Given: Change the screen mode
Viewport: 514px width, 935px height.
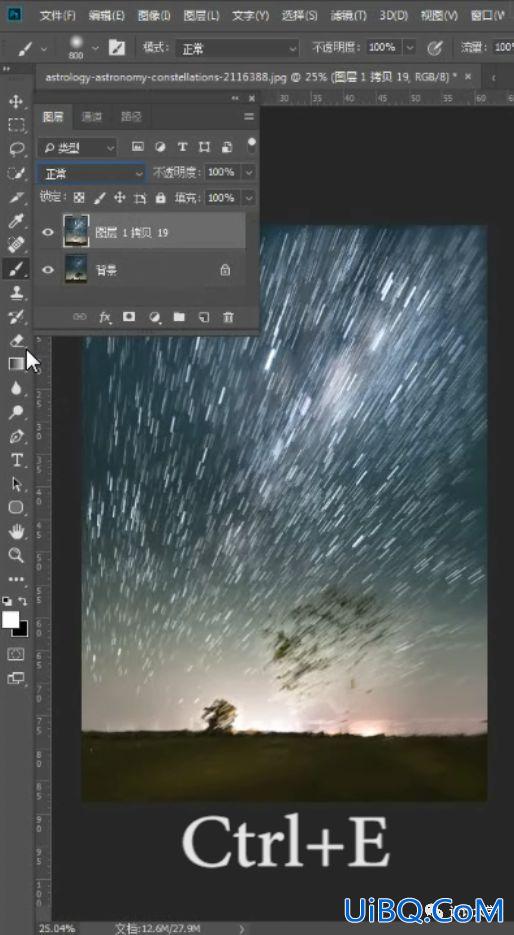Looking at the screenshot, I should (x=16, y=678).
